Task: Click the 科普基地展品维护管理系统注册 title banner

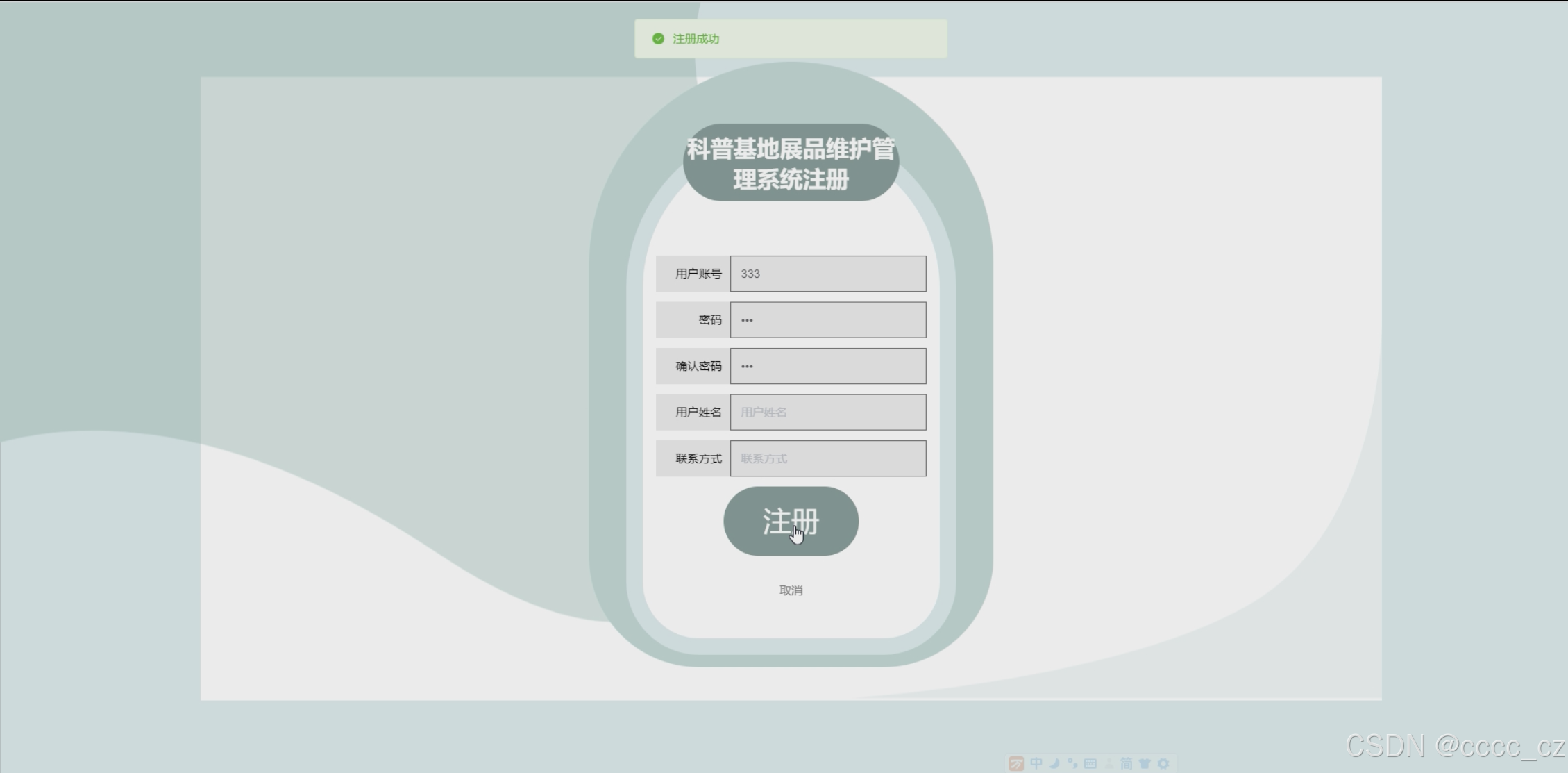Action: click(791, 163)
